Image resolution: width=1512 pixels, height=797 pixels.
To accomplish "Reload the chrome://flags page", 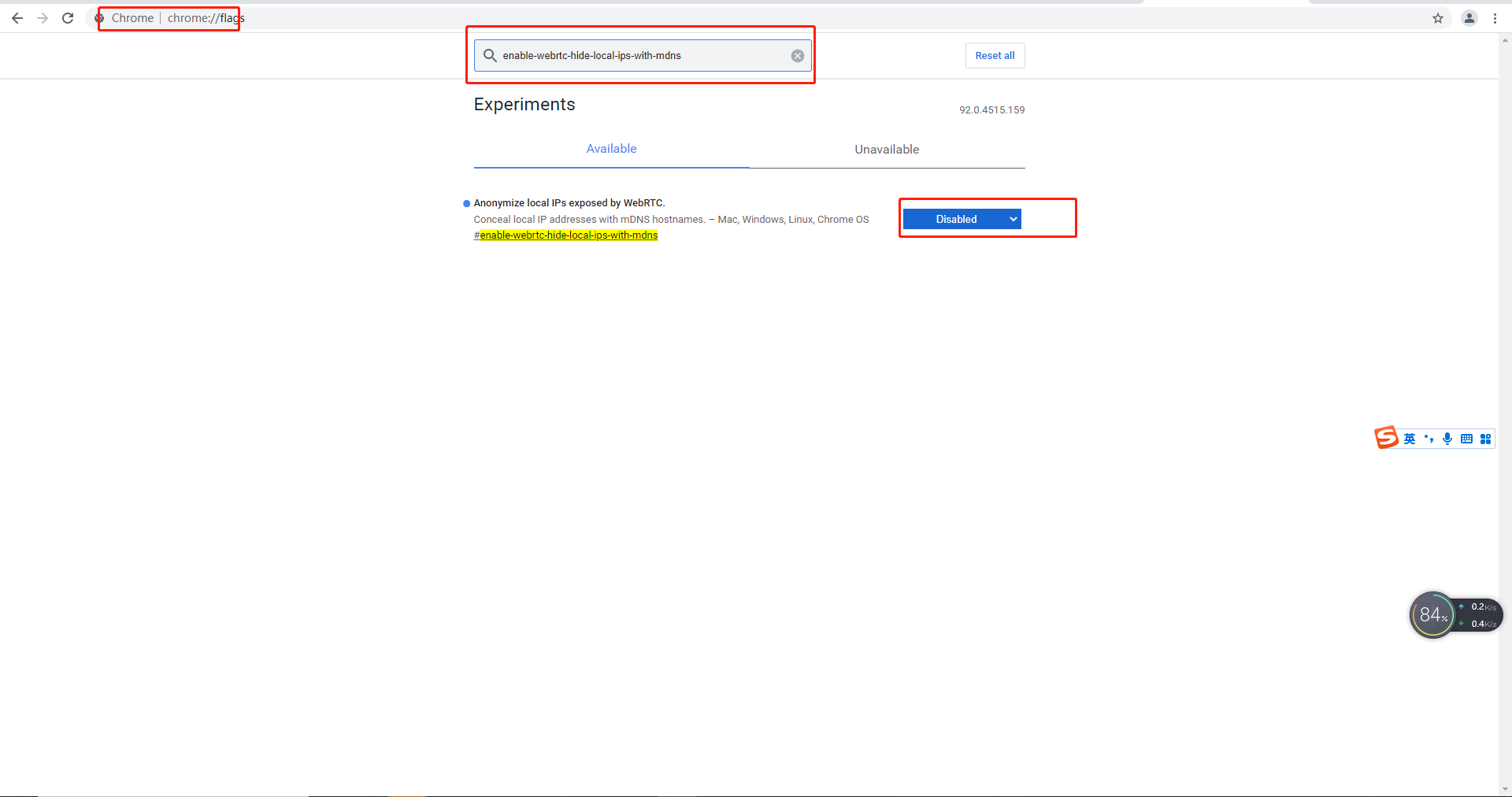I will tap(68, 18).
